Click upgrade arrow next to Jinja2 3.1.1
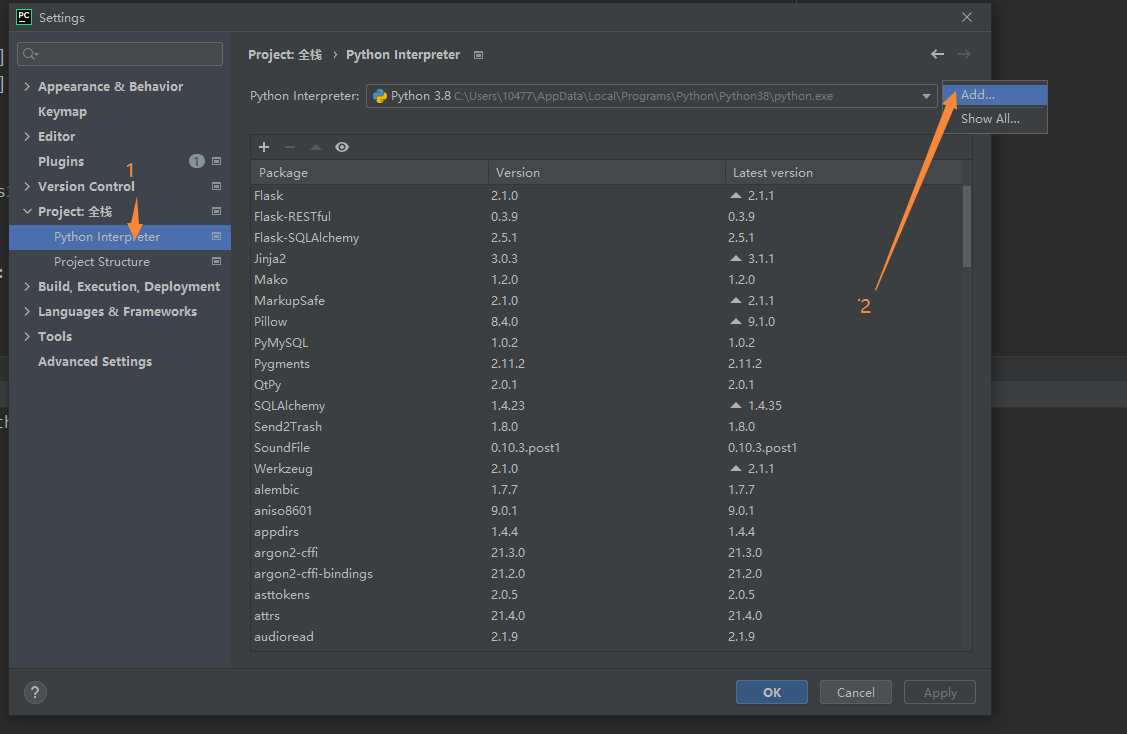The width and height of the screenshot is (1127, 734). click(735, 257)
